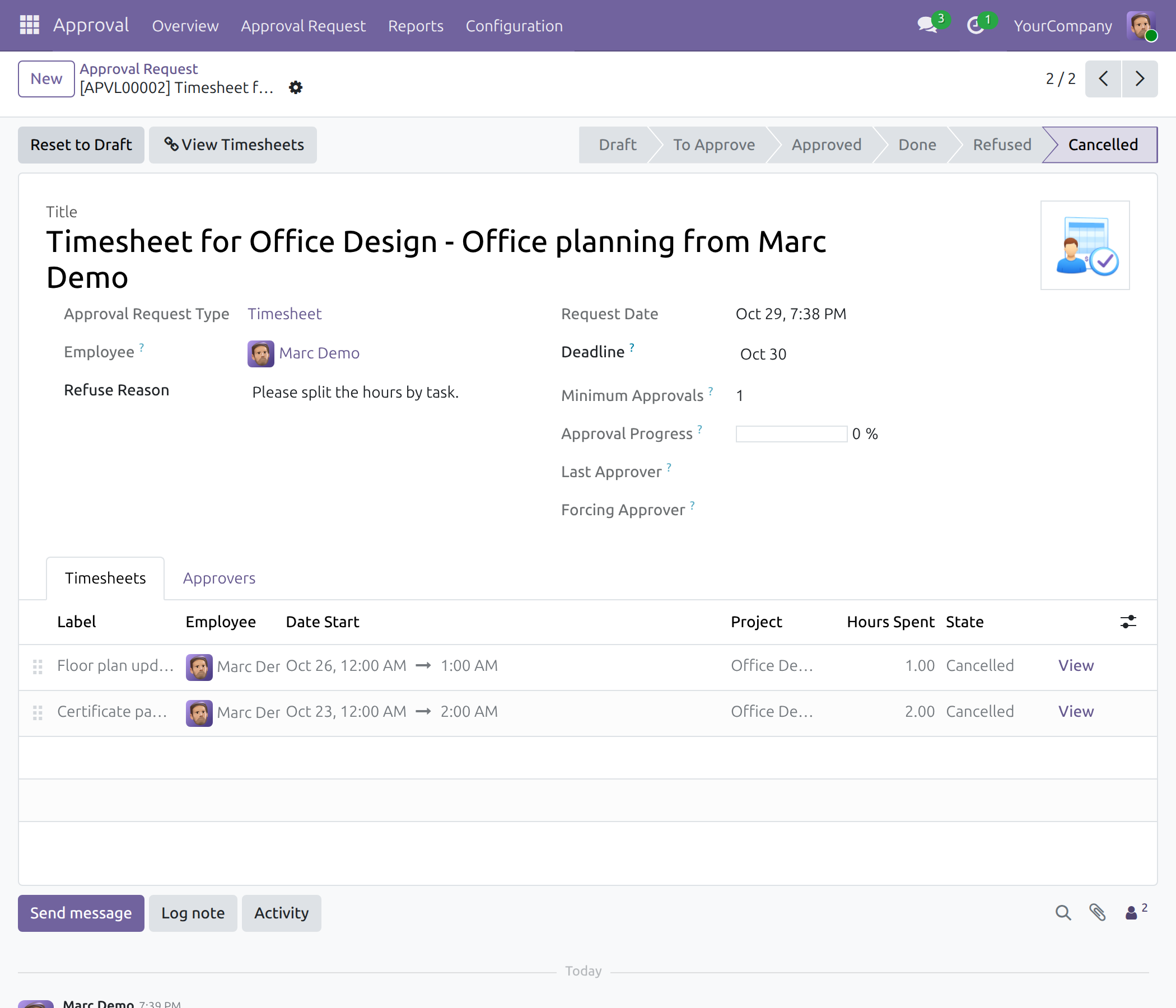Open Overview menu
The height and width of the screenshot is (1008, 1176).
[x=185, y=26]
